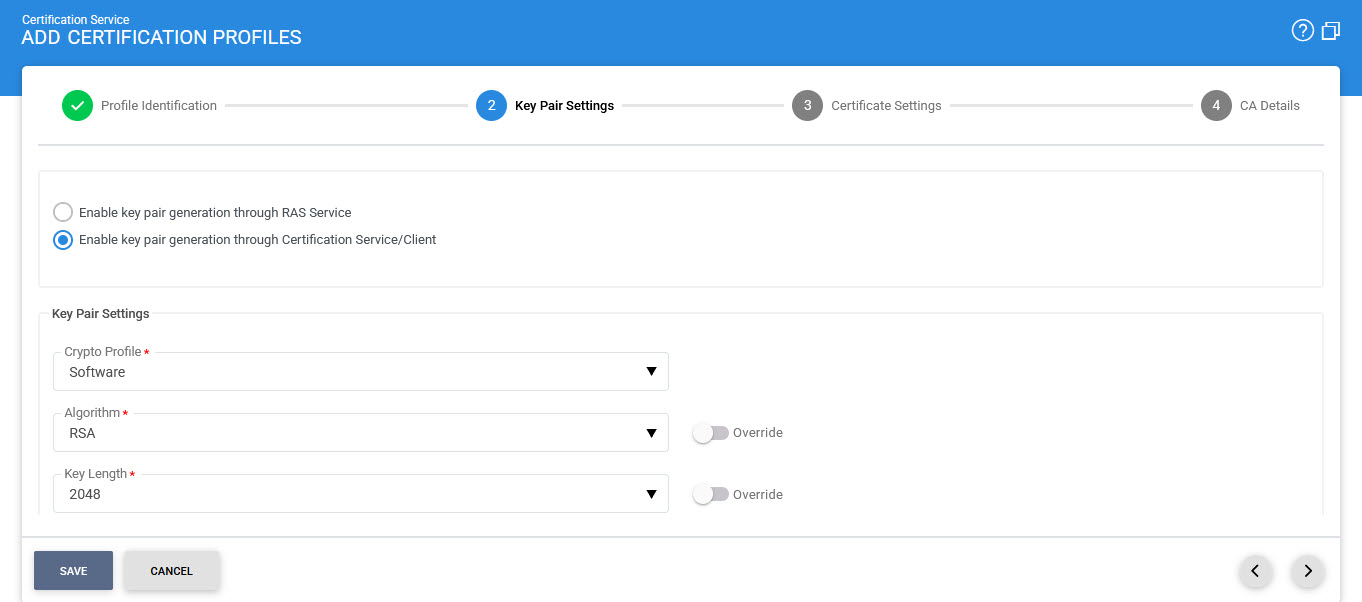Switch to Profile Identification step
The width and height of the screenshot is (1362, 602).
(x=158, y=106)
